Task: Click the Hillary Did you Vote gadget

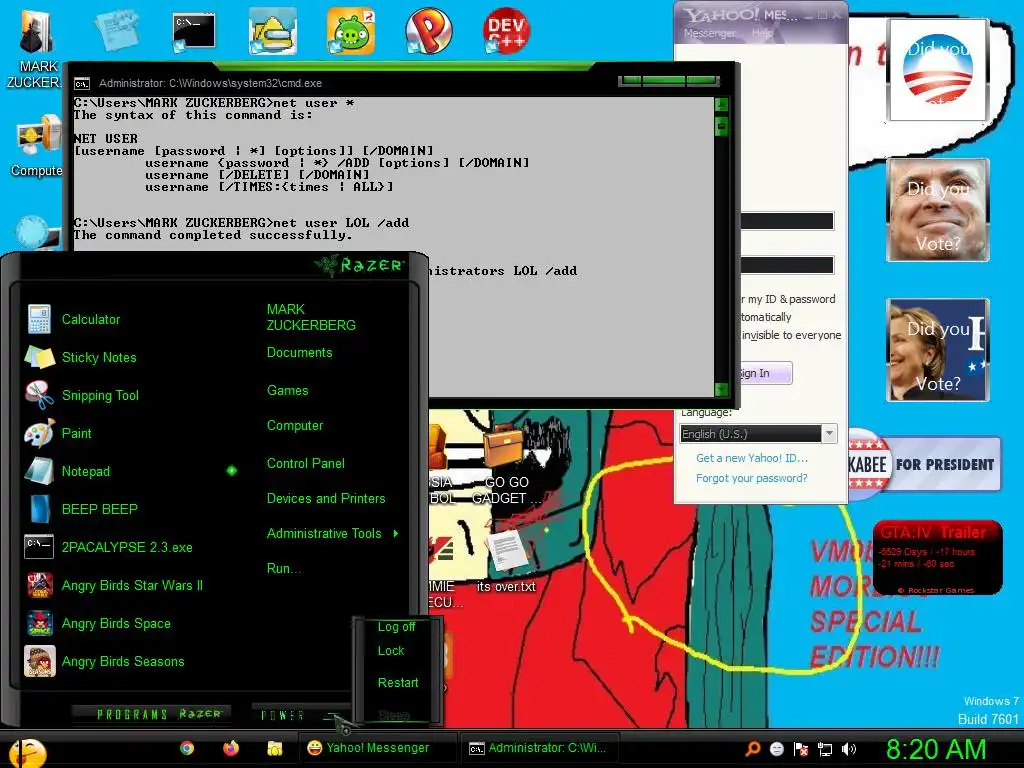Action: point(938,349)
